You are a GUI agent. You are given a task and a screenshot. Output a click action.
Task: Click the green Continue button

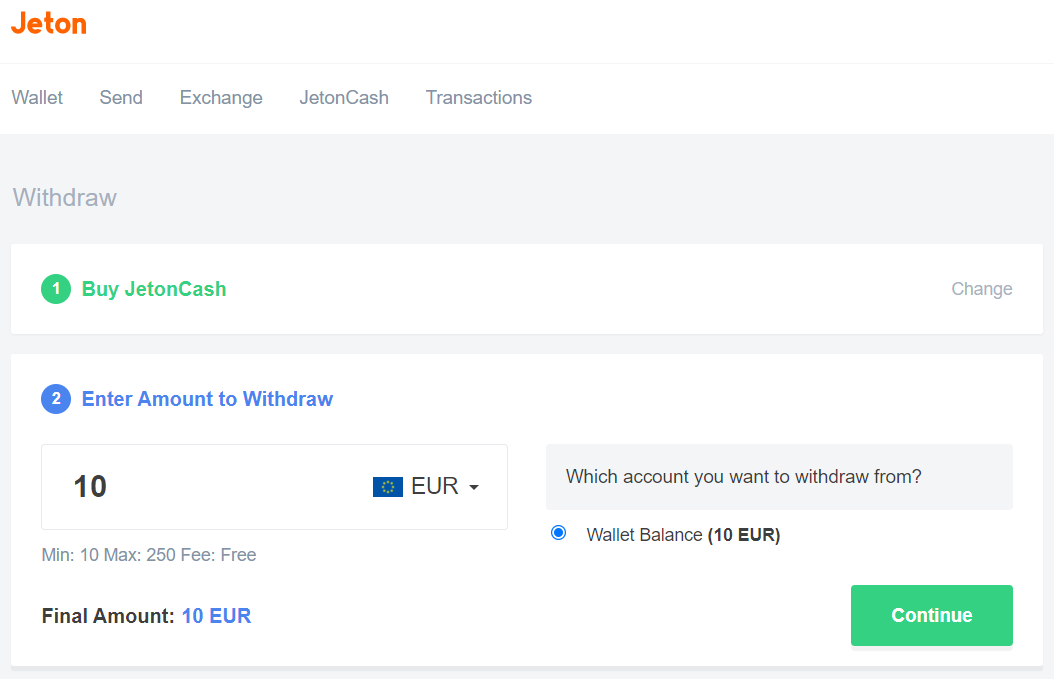point(932,615)
